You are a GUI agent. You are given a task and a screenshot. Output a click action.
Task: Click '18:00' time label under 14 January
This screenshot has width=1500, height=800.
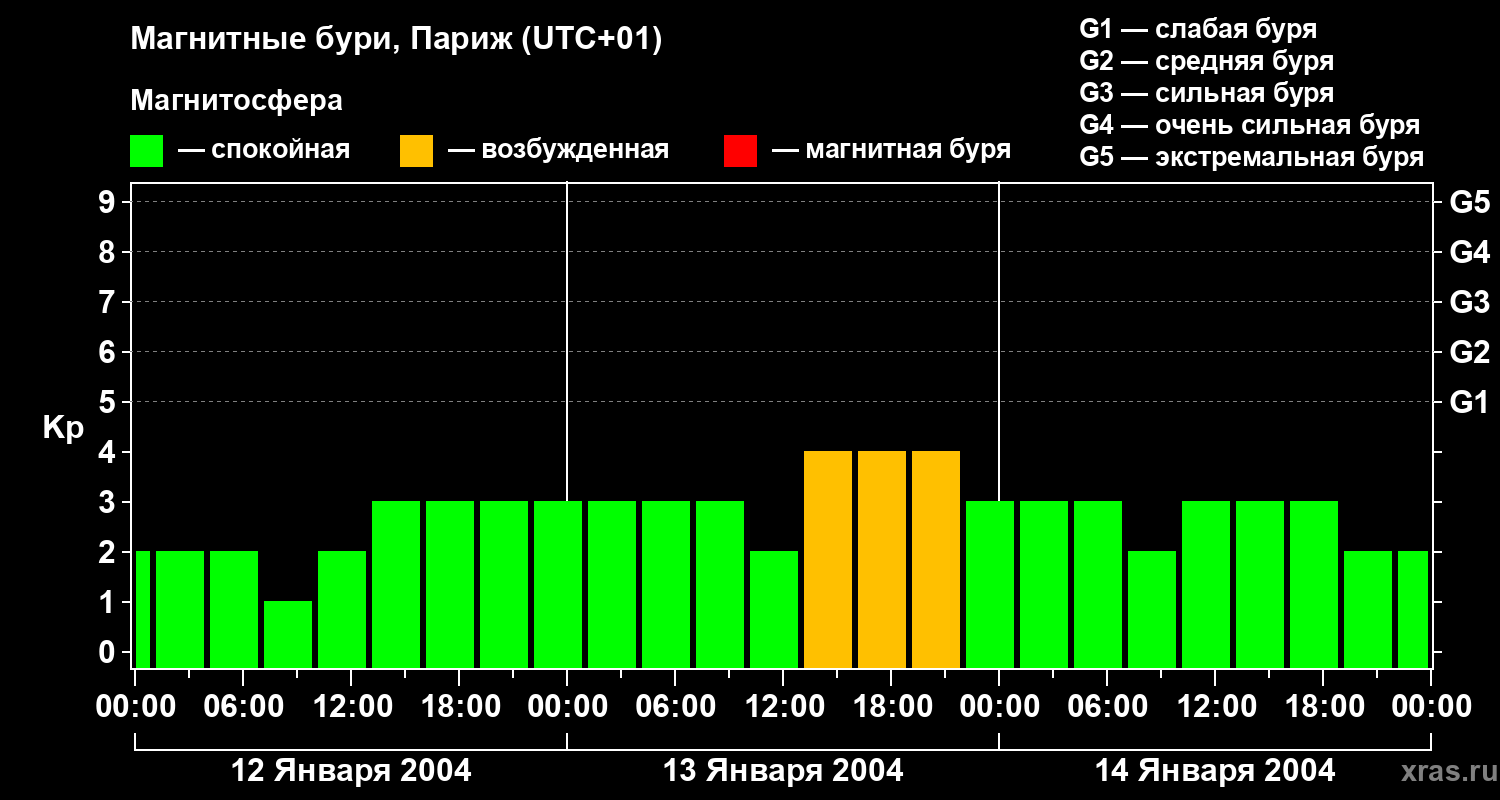click(x=1323, y=707)
